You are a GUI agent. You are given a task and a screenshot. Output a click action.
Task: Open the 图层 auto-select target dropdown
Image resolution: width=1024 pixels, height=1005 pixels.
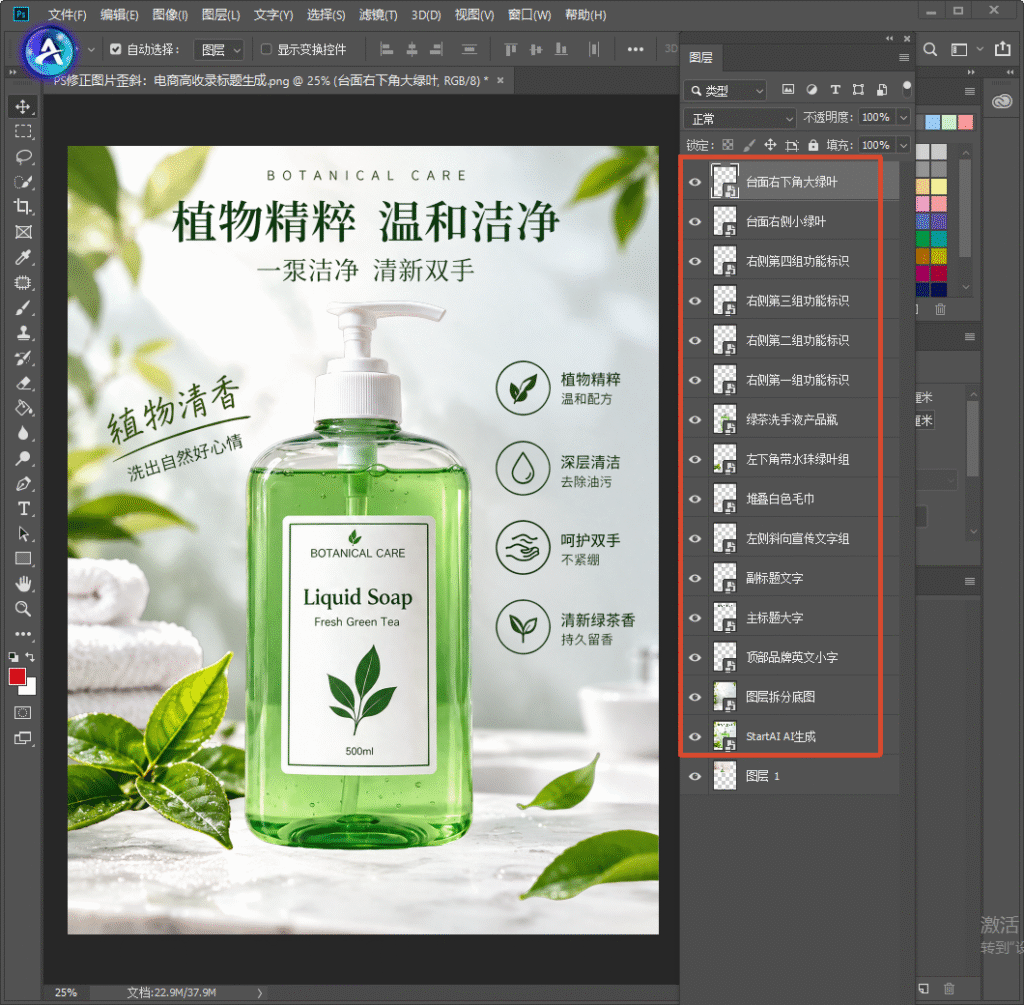pos(219,50)
